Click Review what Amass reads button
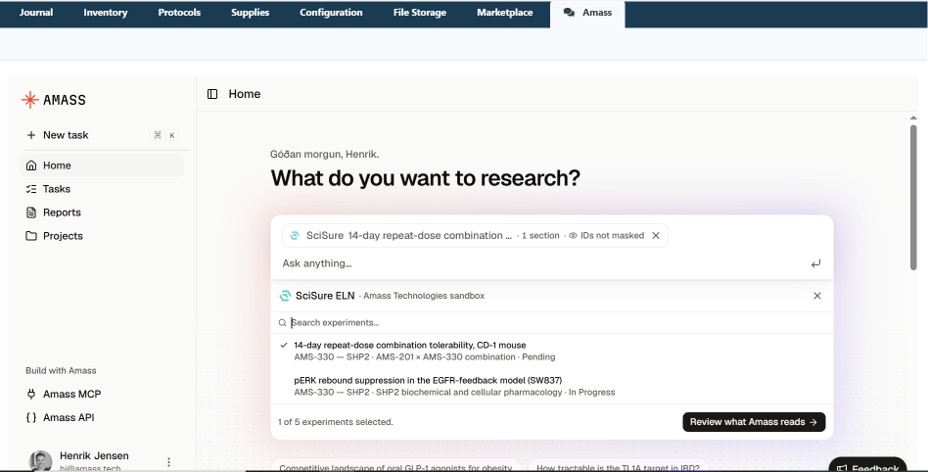 click(x=753, y=422)
